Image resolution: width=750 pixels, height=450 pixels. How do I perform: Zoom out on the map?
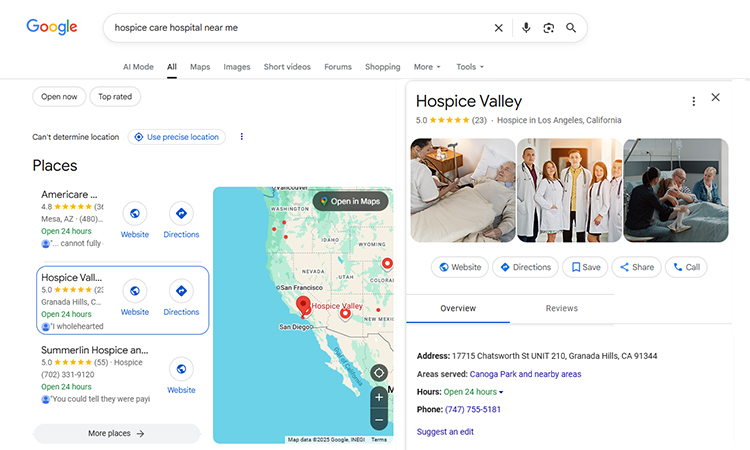point(379,420)
